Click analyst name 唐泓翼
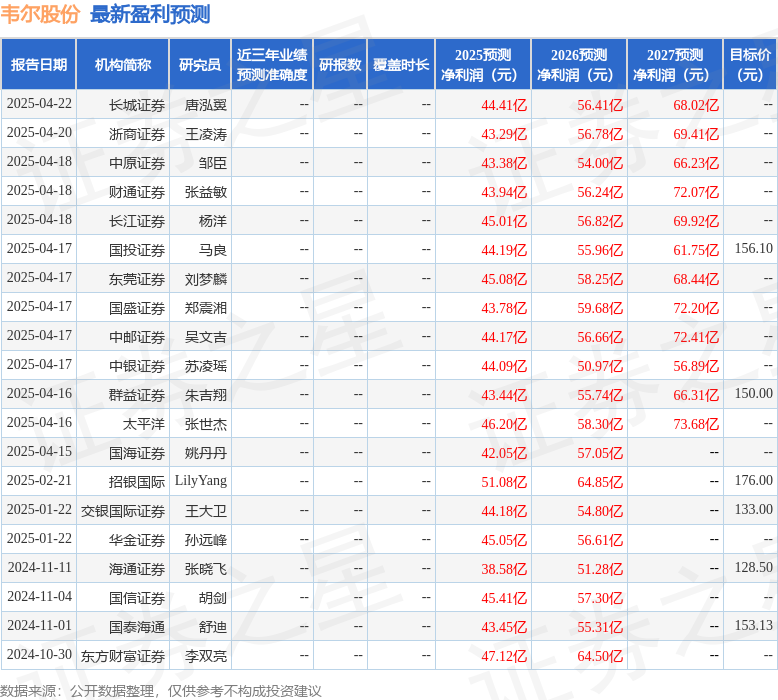 coord(206,105)
